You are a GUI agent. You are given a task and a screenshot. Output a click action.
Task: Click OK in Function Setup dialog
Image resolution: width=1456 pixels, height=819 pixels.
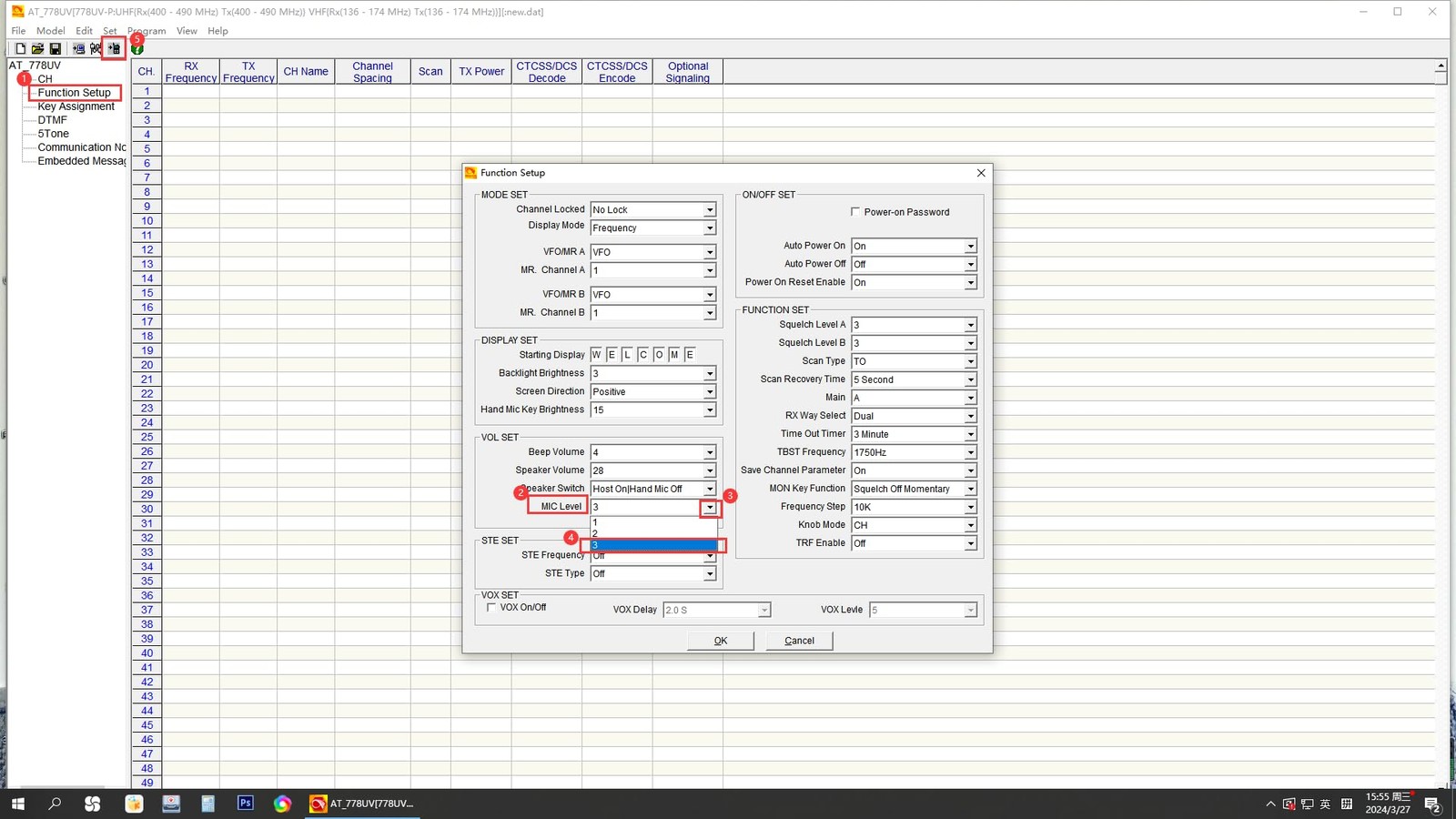pyautogui.click(x=720, y=641)
